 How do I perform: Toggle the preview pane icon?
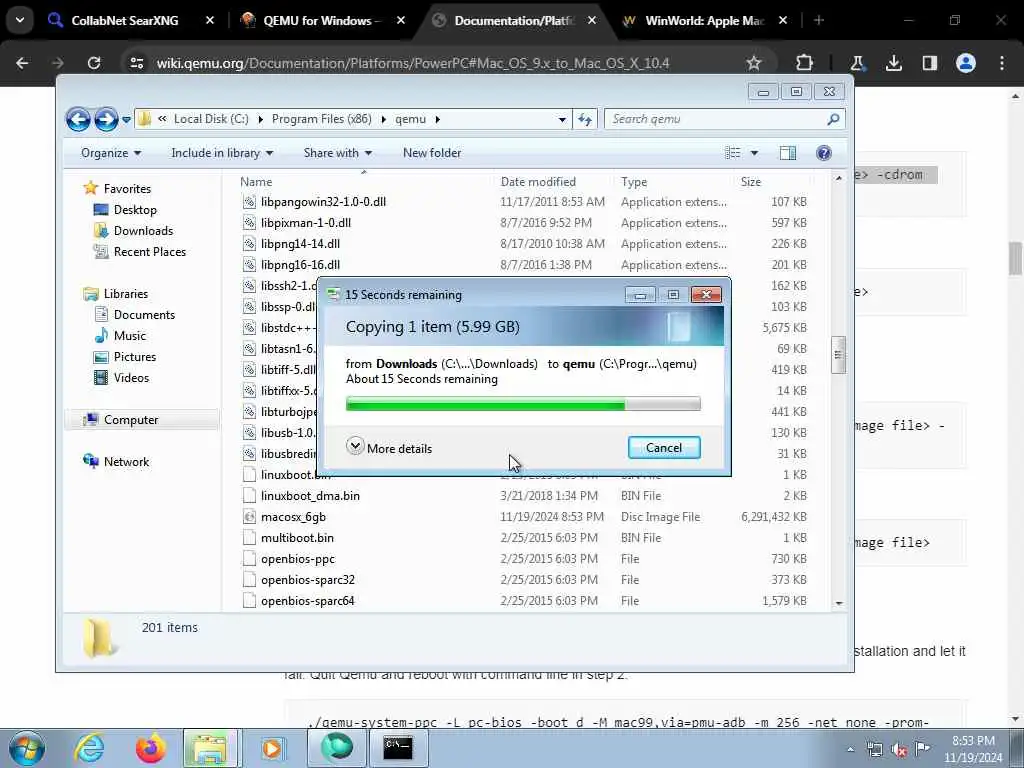click(x=788, y=153)
